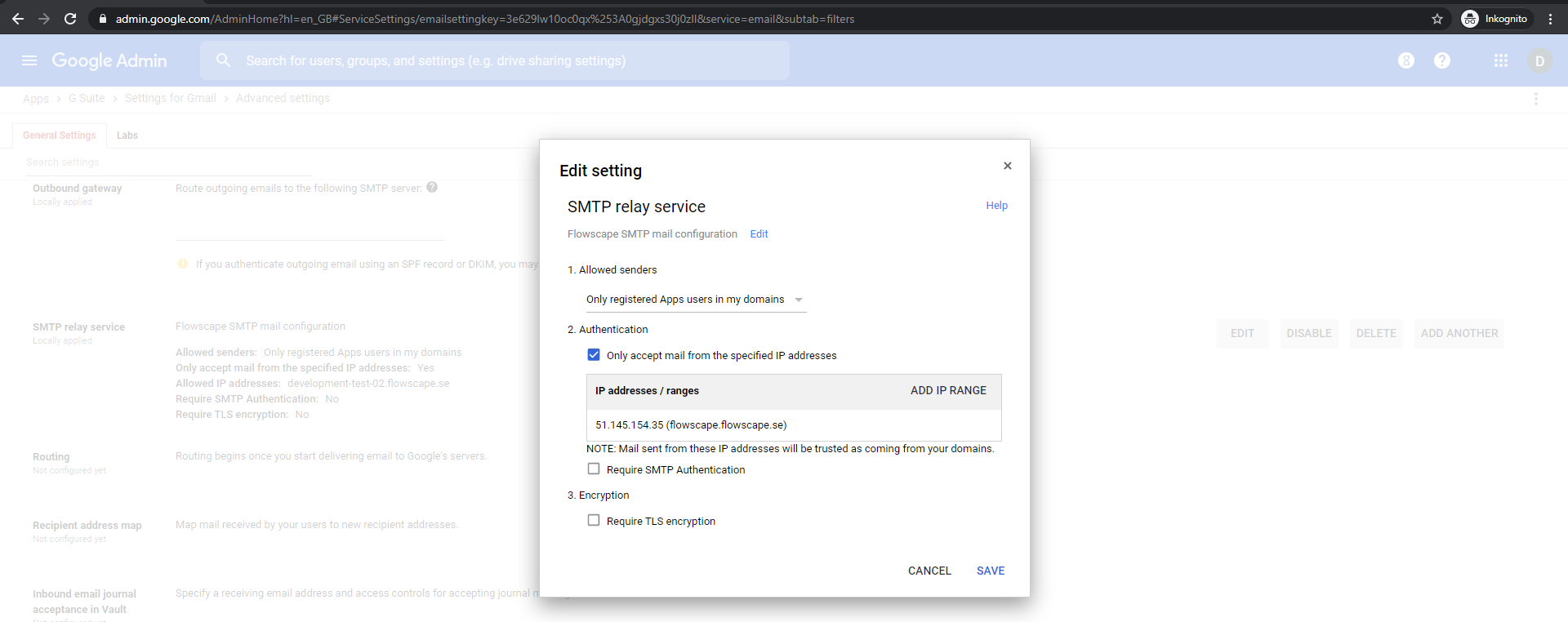Go to G Suite breadcrumb
1568x622 pixels.
tap(87, 98)
